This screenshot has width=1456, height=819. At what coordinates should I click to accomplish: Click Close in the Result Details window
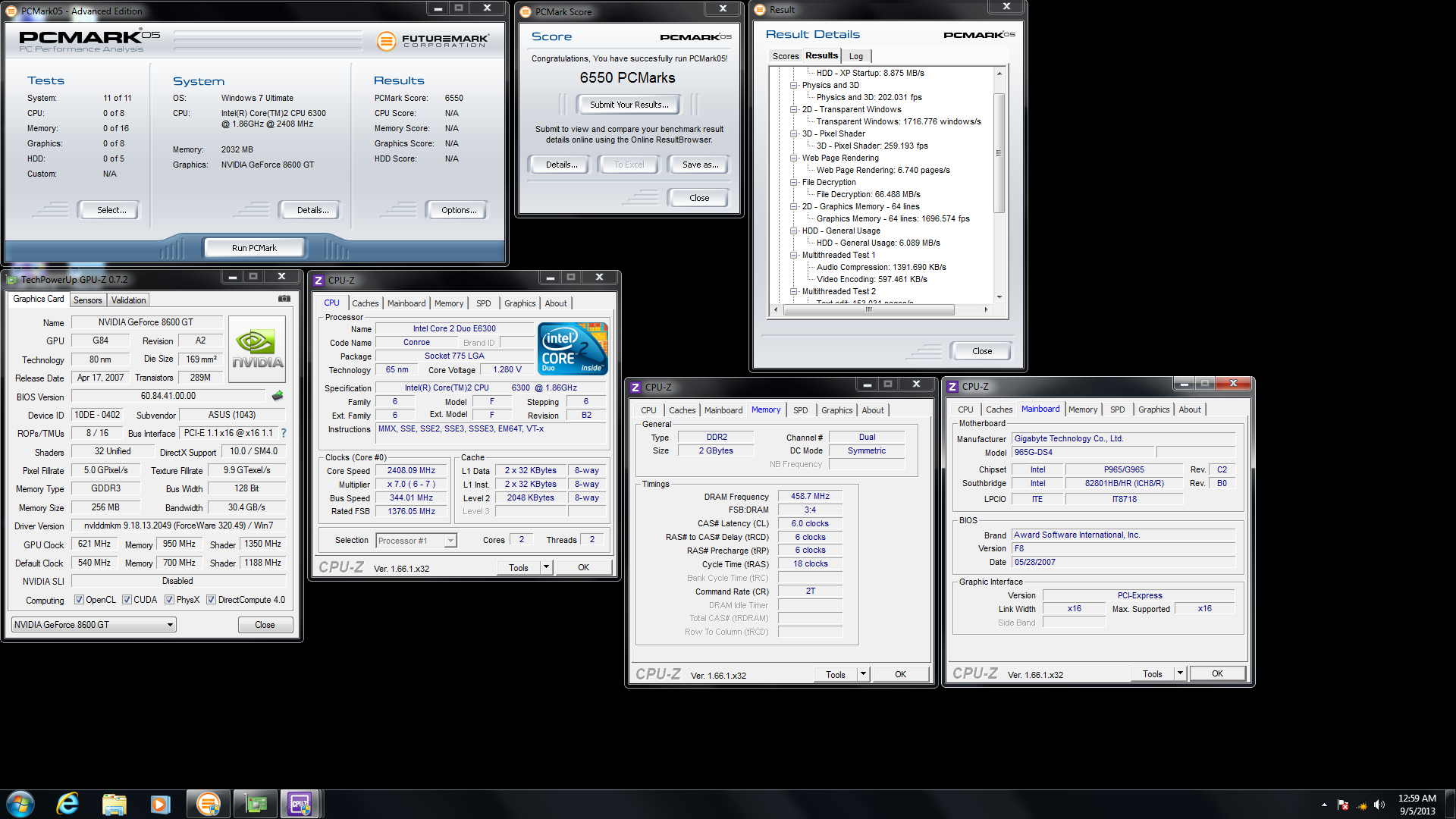tap(982, 351)
